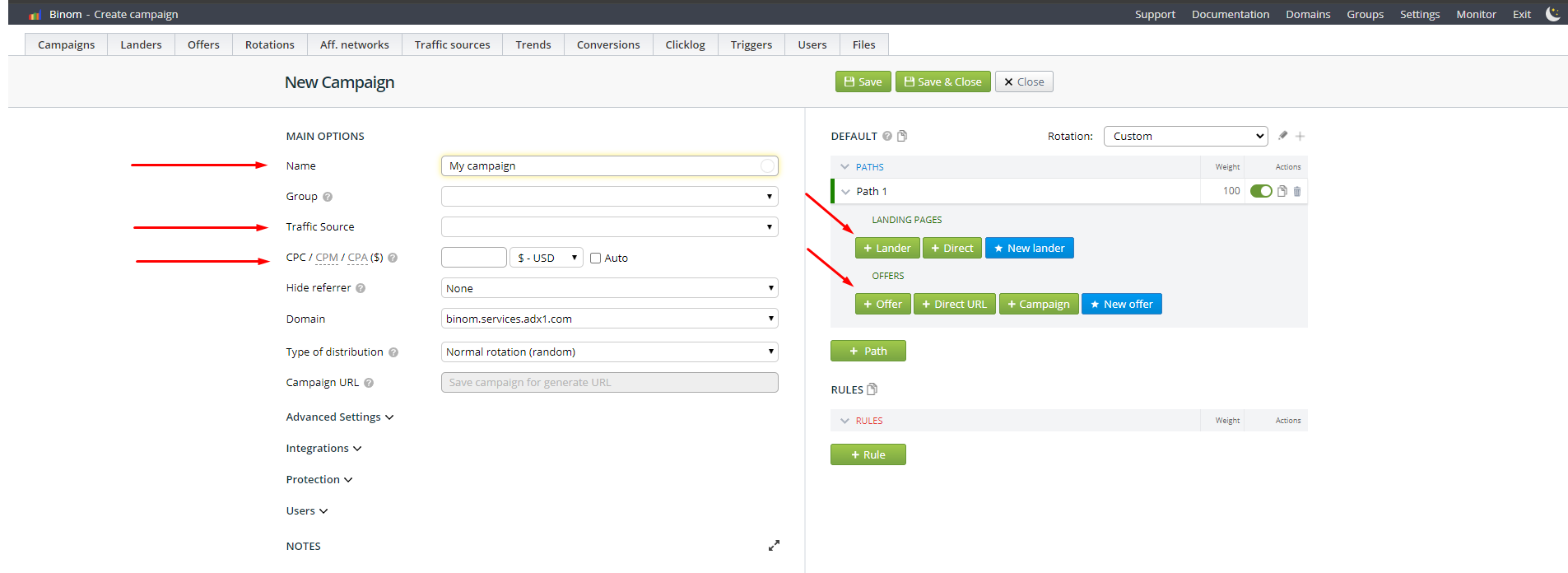The width and height of the screenshot is (1568, 573).
Task: Click the Save button
Action: click(863, 82)
